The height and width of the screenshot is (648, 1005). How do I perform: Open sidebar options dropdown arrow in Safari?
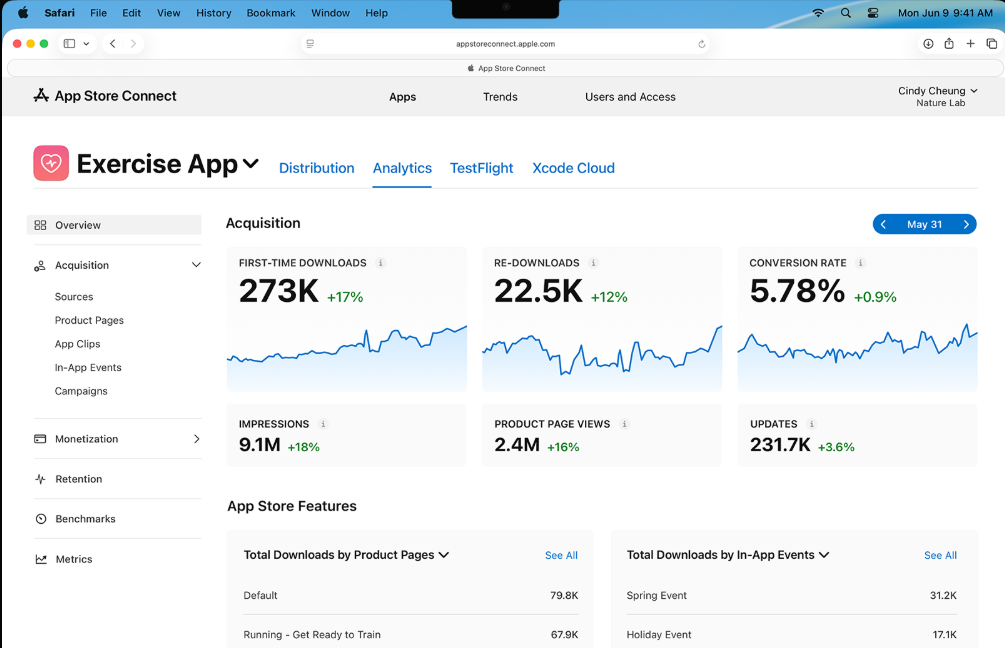pos(86,44)
